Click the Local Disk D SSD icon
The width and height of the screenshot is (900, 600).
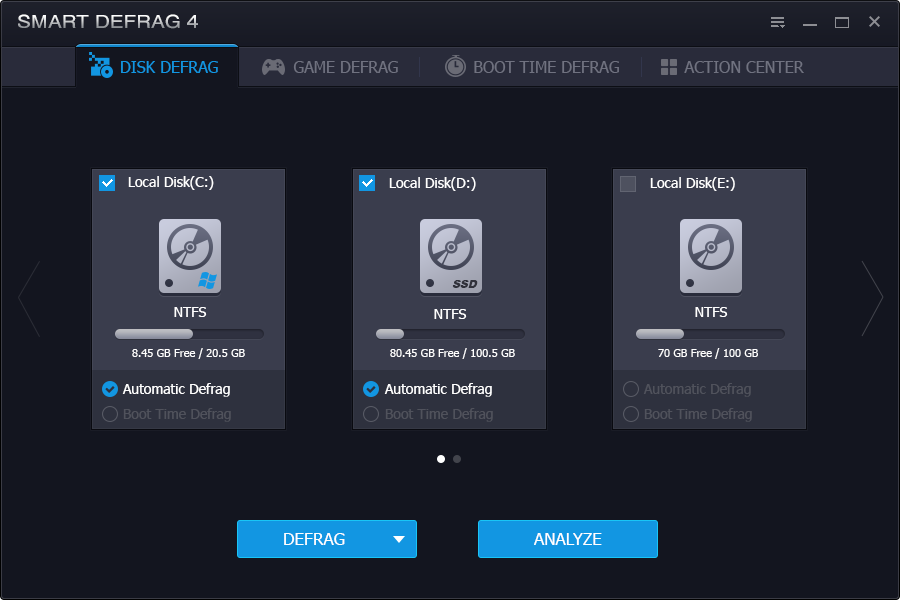[x=450, y=258]
